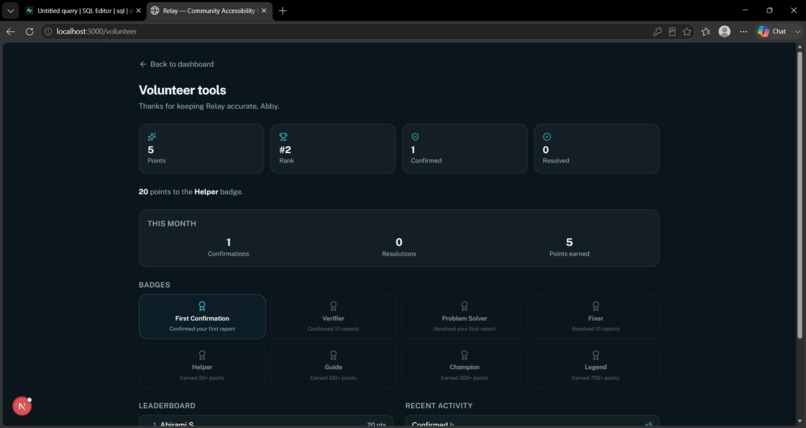Click the 'Resolutions' label under This Month
806x428 pixels.
(x=399, y=254)
